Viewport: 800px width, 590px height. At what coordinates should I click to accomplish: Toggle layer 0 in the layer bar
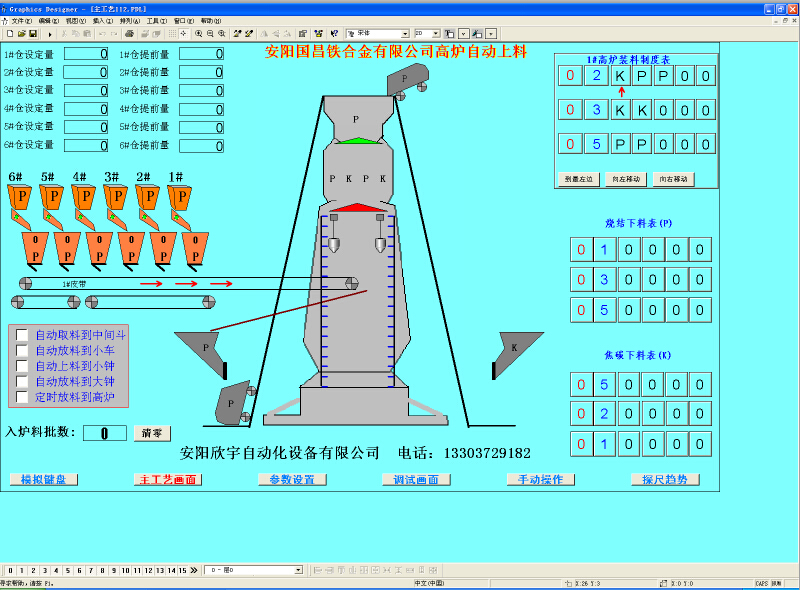pyautogui.click(x=10, y=571)
